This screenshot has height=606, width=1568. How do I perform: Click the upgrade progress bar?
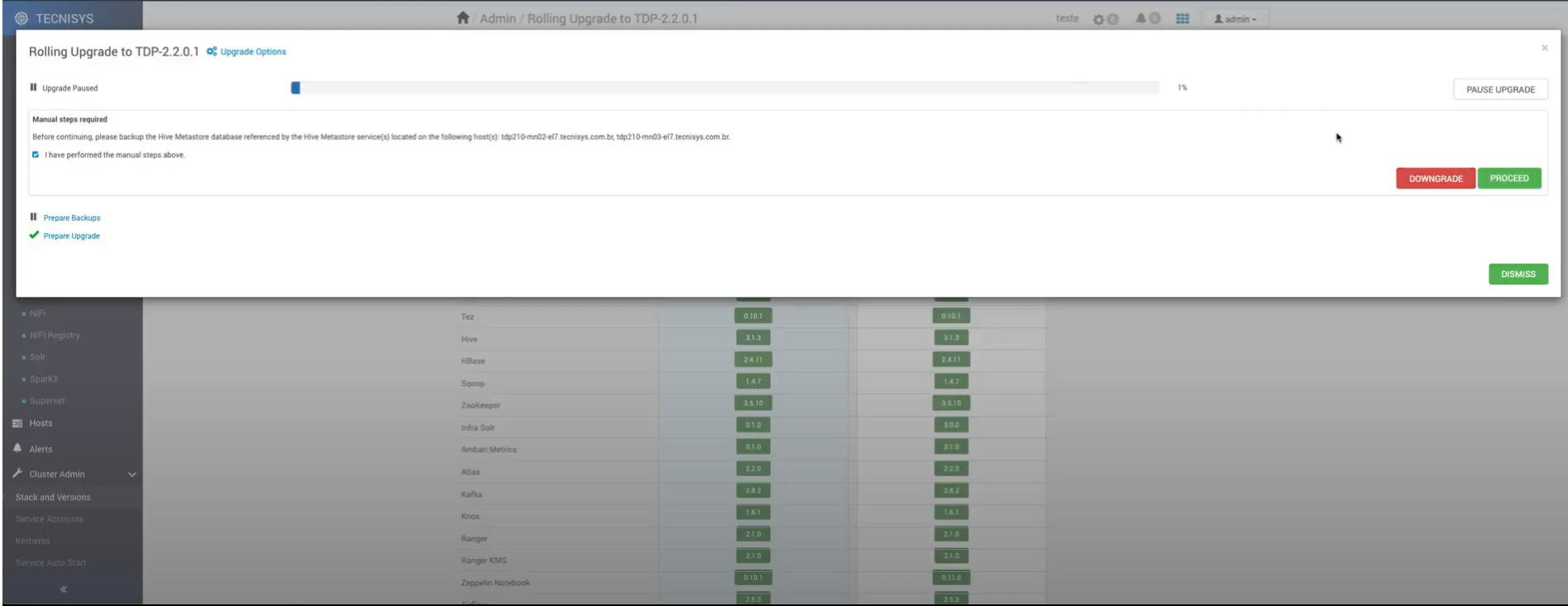(x=725, y=88)
